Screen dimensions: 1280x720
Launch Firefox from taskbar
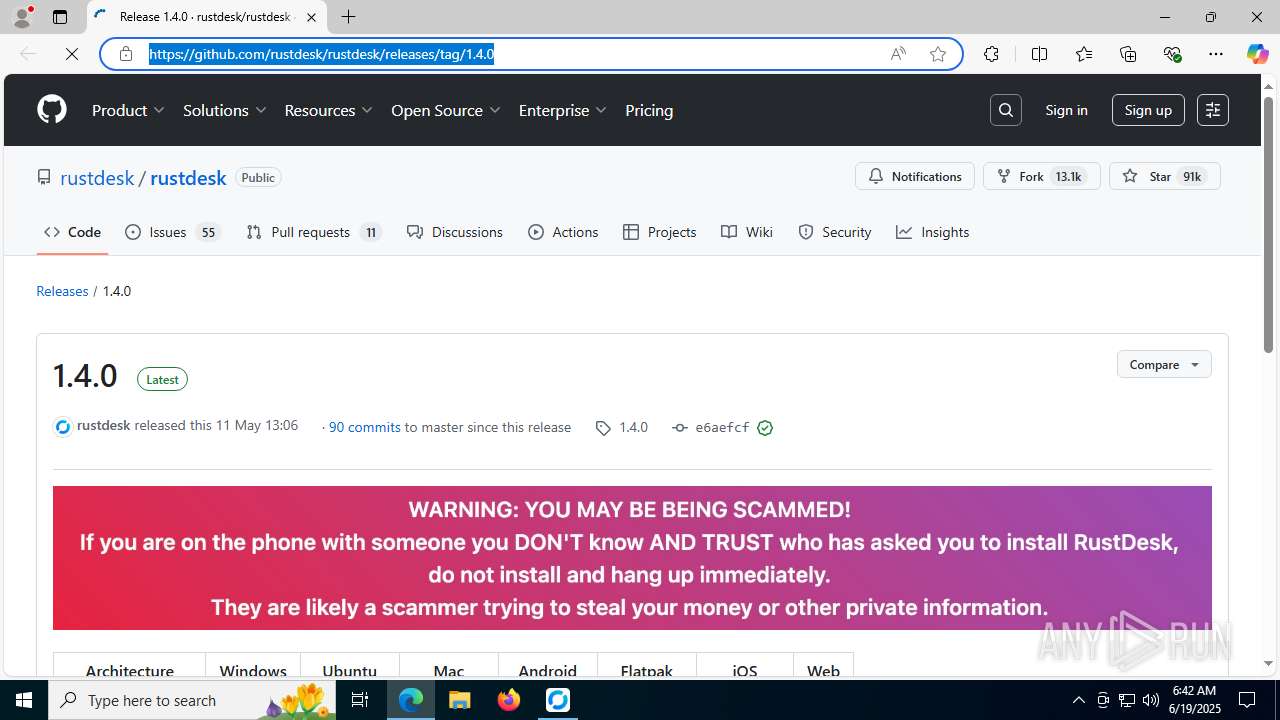click(x=509, y=700)
